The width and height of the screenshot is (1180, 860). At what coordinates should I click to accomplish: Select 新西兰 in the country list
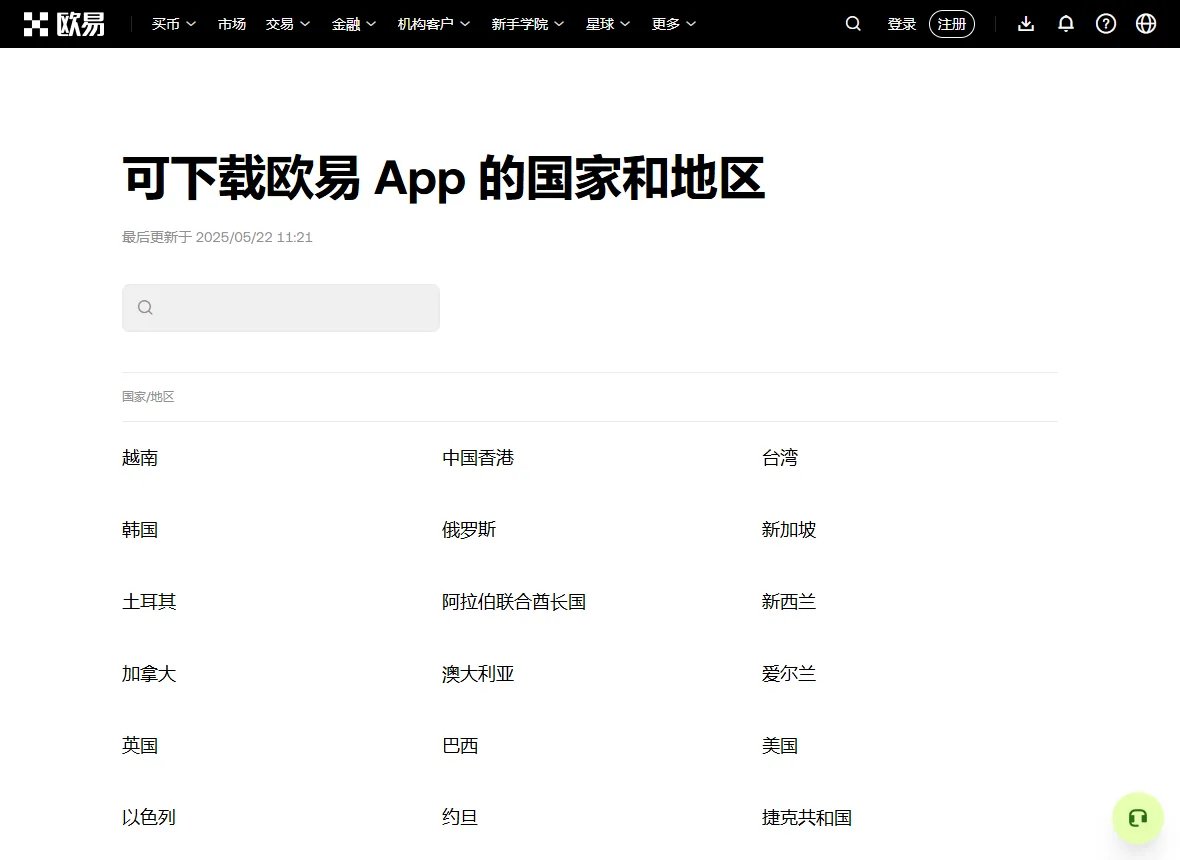click(x=789, y=602)
